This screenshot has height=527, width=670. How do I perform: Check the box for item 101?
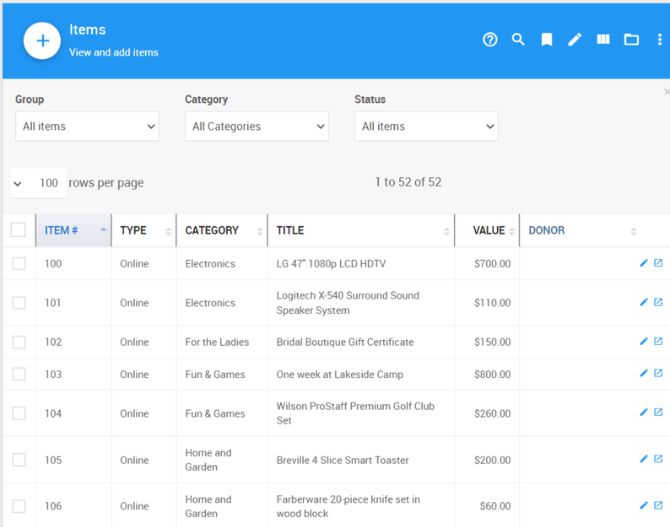point(19,303)
